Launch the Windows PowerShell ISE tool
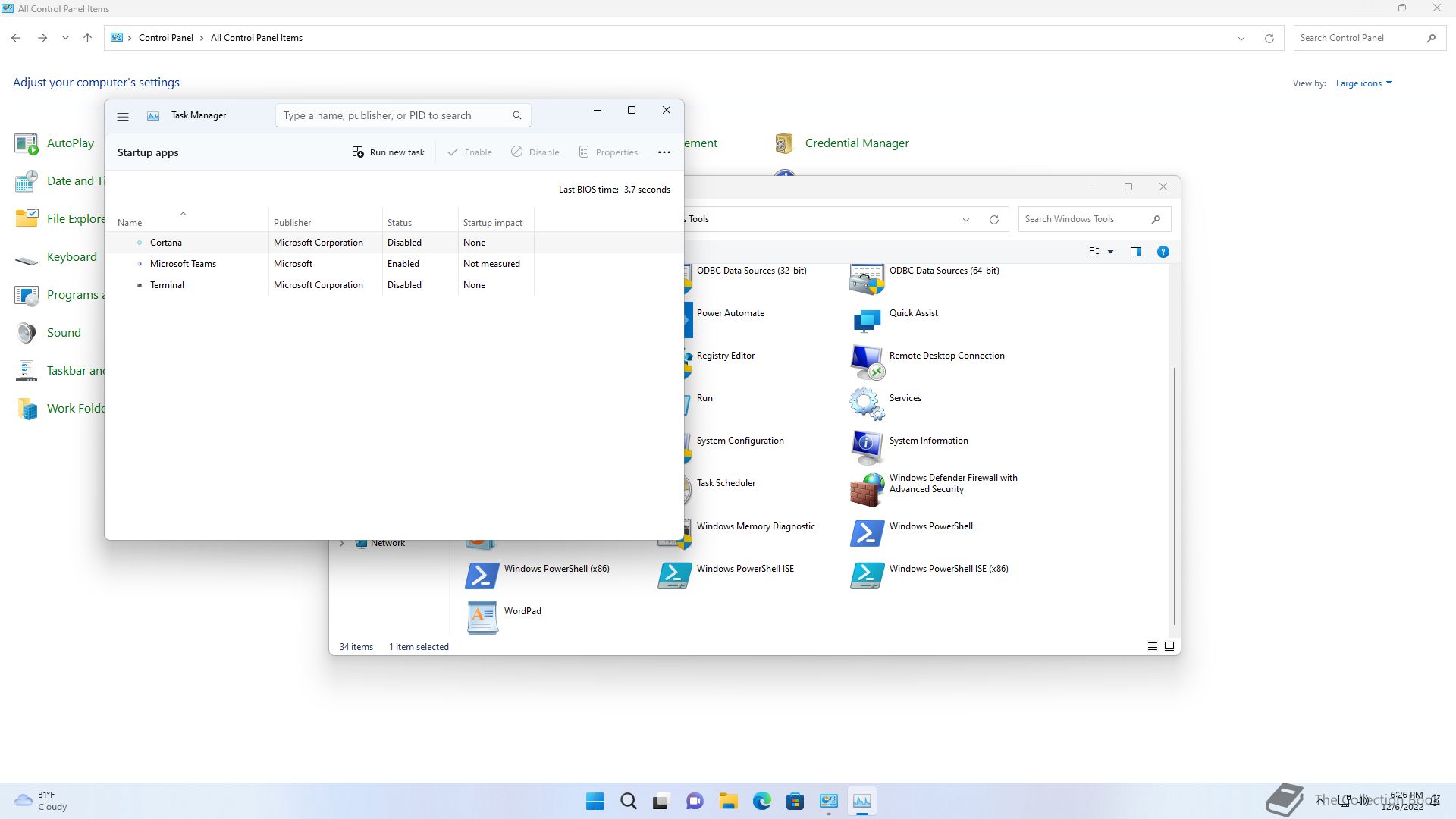Image resolution: width=1456 pixels, height=819 pixels. pyautogui.click(x=726, y=576)
